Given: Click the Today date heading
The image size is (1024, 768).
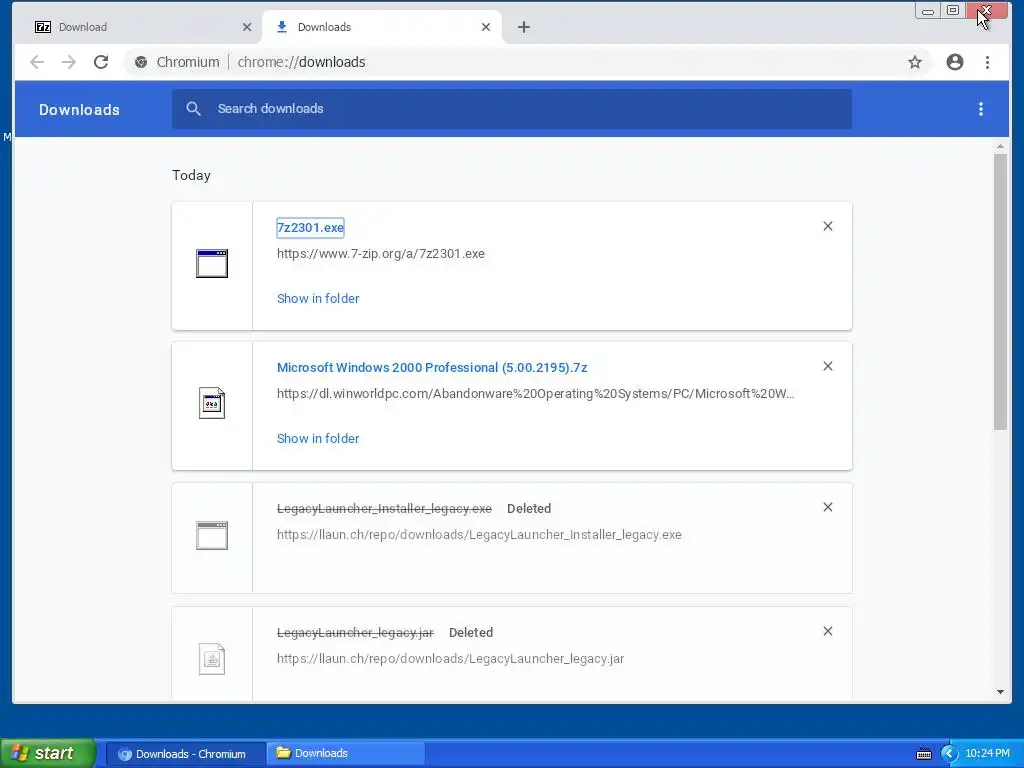Looking at the screenshot, I should [191, 175].
